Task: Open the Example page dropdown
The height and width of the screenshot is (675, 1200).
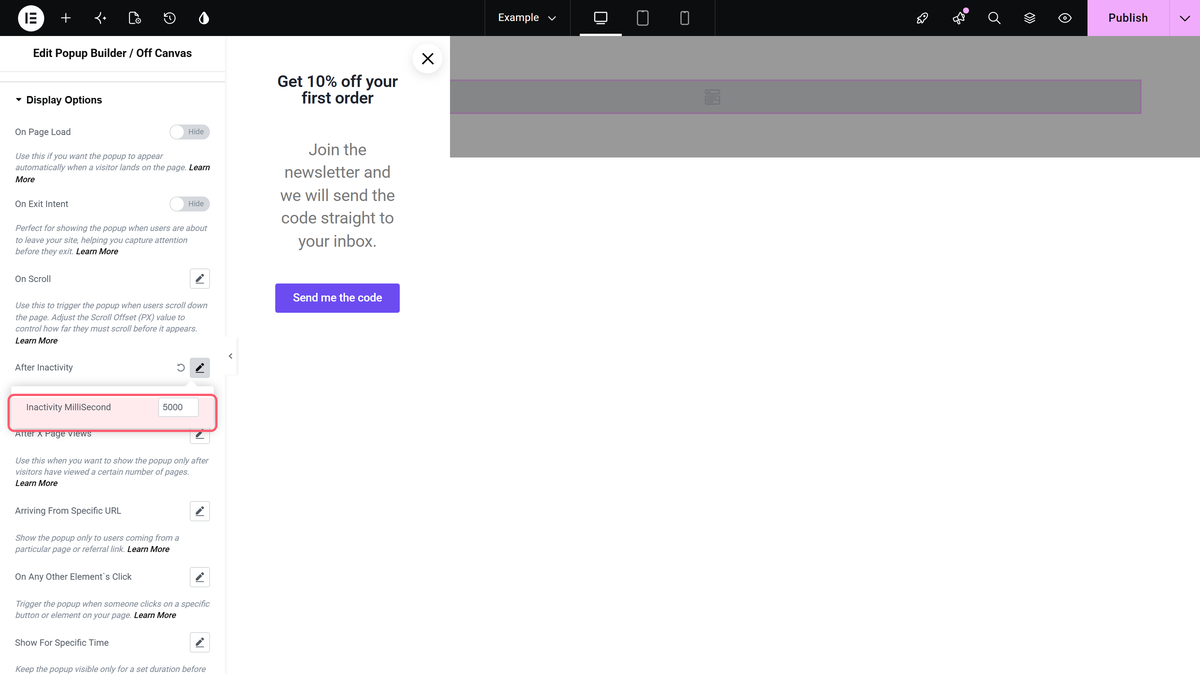Action: 527,18
